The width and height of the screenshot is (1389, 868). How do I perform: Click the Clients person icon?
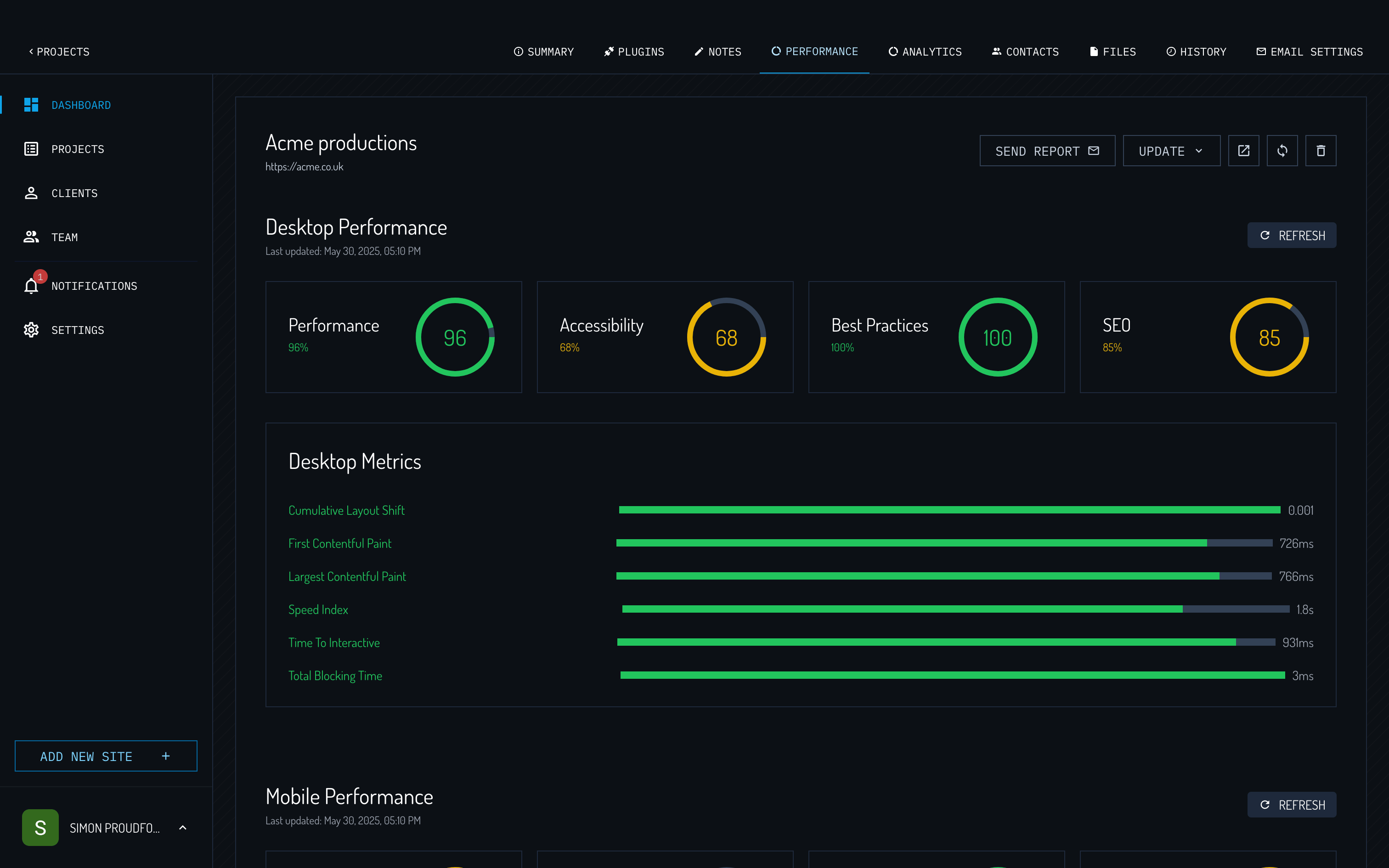[32, 193]
